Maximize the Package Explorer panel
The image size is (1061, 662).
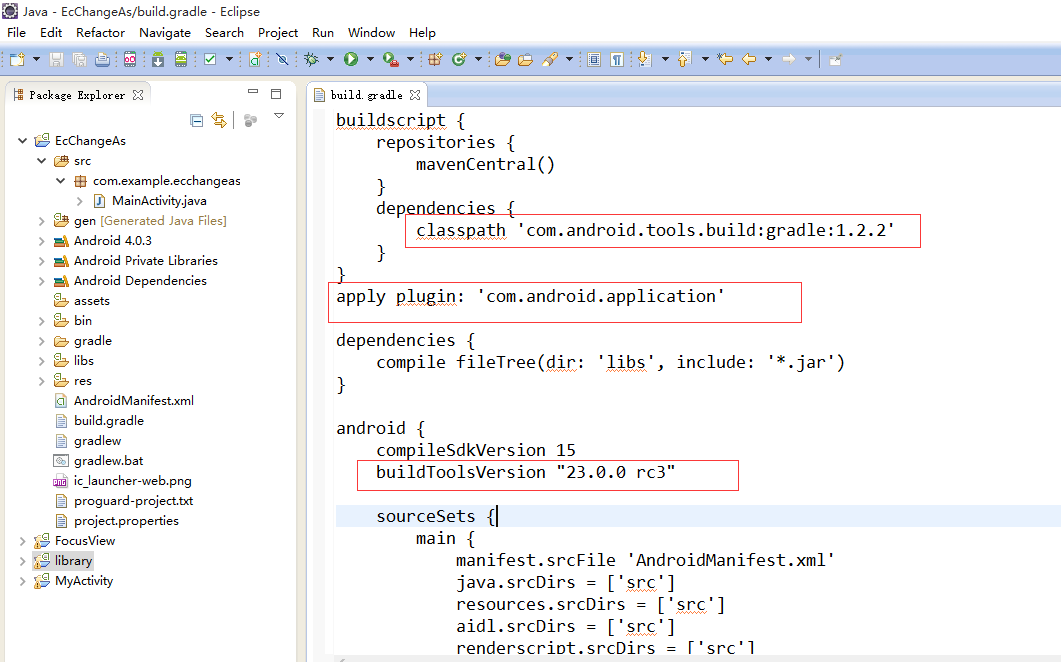click(276, 93)
